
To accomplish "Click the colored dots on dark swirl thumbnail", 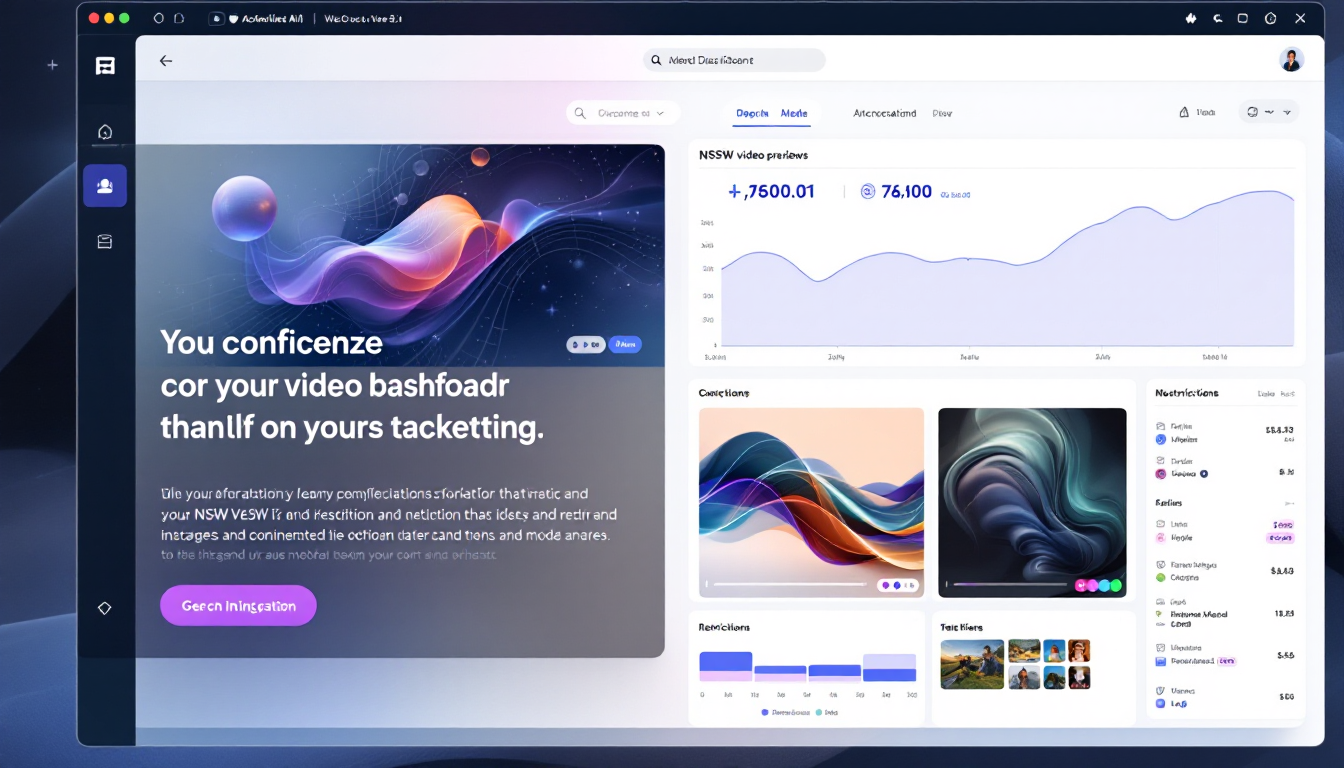I will 1098,585.
